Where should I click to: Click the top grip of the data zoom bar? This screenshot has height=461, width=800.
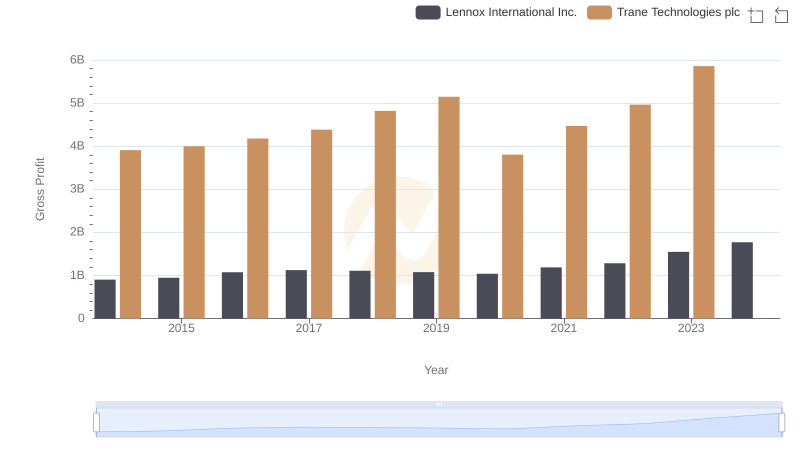(439, 404)
